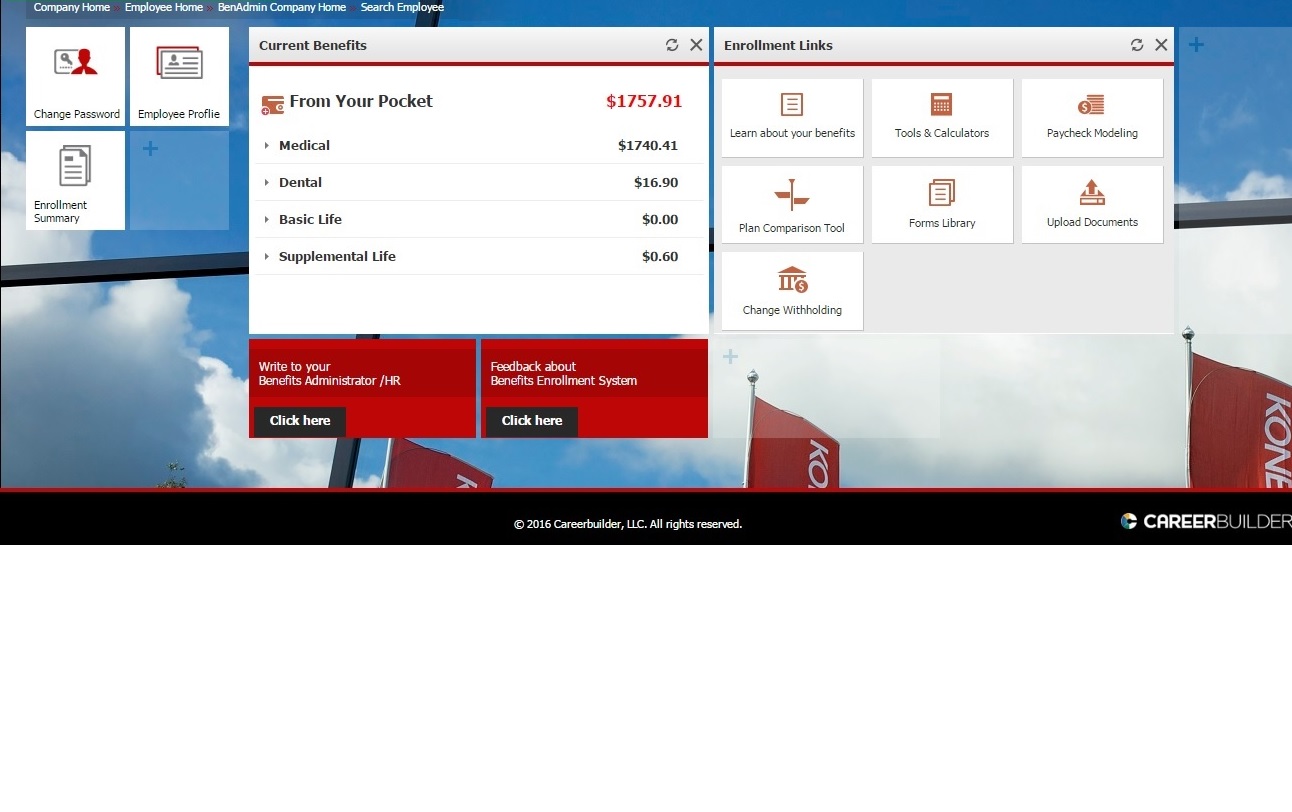This screenshot has height=812, width=1292.
Task: Open Upload Documents
Action: pos(1092,205)
